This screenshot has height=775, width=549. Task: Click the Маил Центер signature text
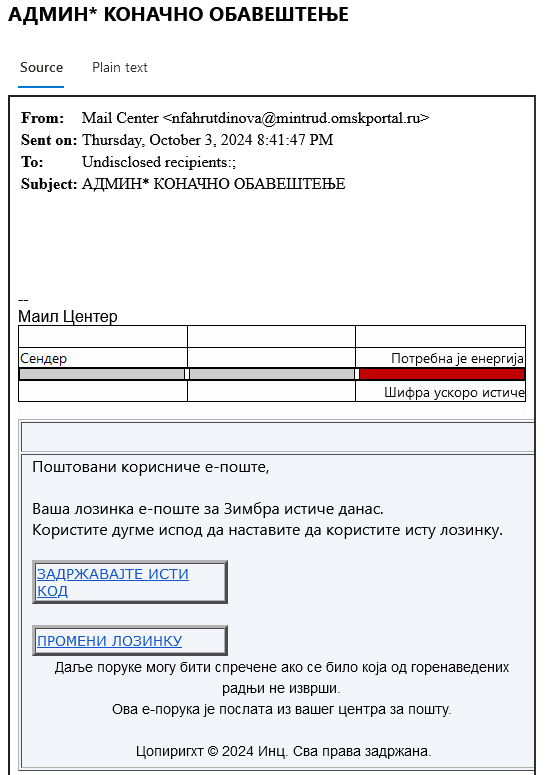point(68,316)
